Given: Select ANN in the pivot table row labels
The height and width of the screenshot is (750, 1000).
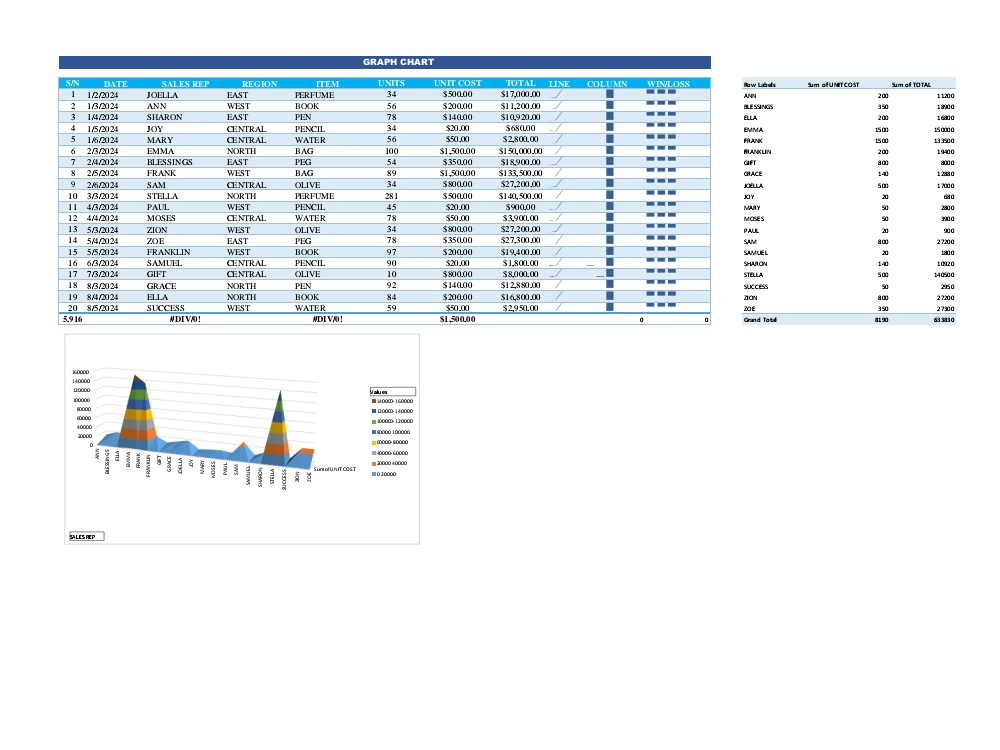Looking at the screenshot, I should pyautogui.click(x=749, y=96).
